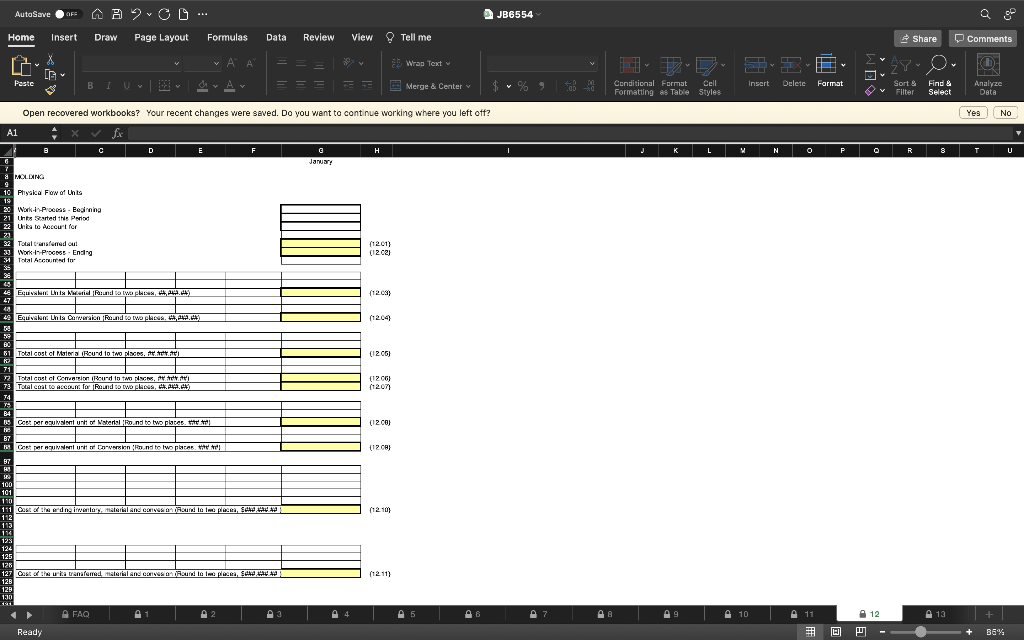The width and height of the screenshot is (1024, 640).
Task: Open the Formulas ribbon tab
Action: 227,37
